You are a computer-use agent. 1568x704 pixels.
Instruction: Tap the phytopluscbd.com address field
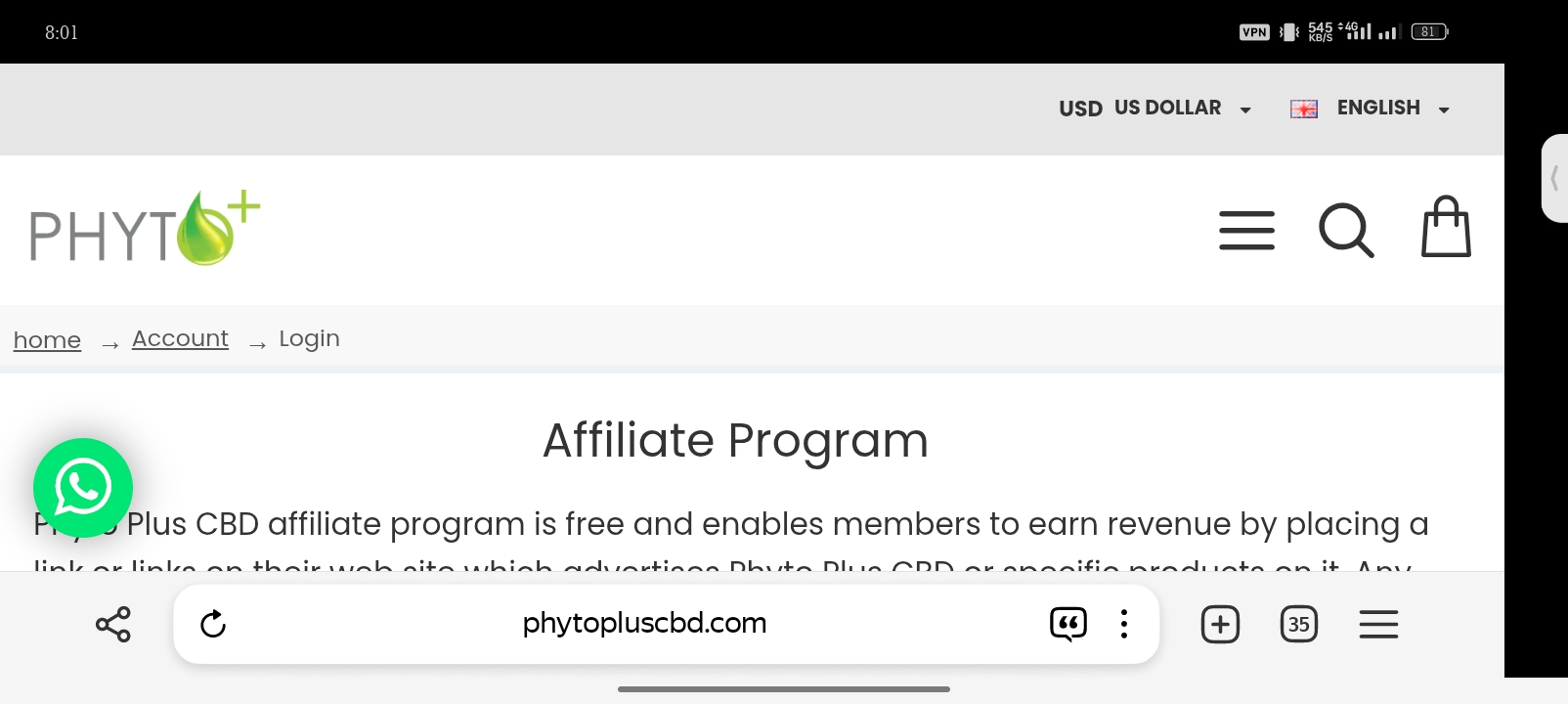pyautogui.click(x=644, y=623)
